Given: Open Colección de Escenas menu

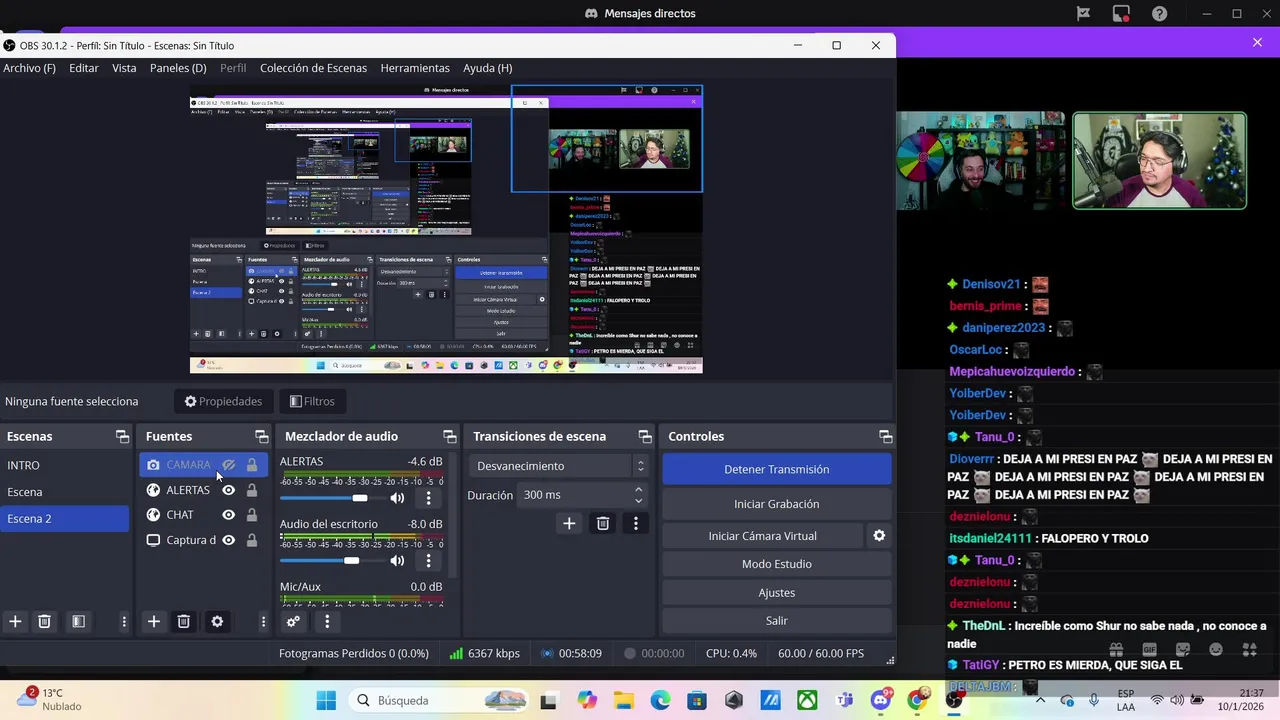Looking at the screenshot, I should click(x=313, y=68).
